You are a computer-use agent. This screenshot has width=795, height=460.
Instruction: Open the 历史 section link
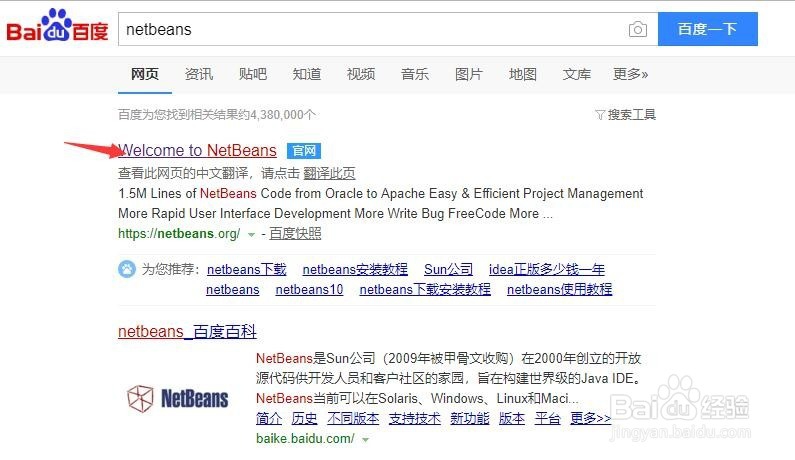304,418
